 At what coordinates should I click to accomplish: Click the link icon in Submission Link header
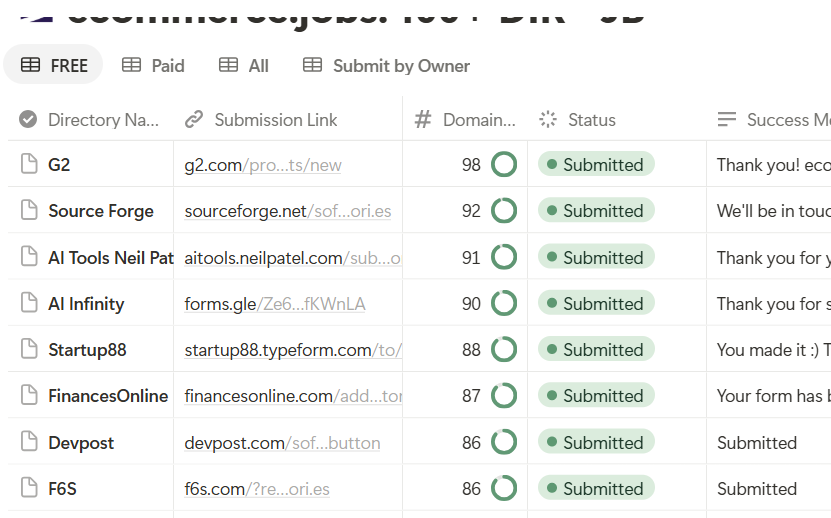(x=194, y=120)
